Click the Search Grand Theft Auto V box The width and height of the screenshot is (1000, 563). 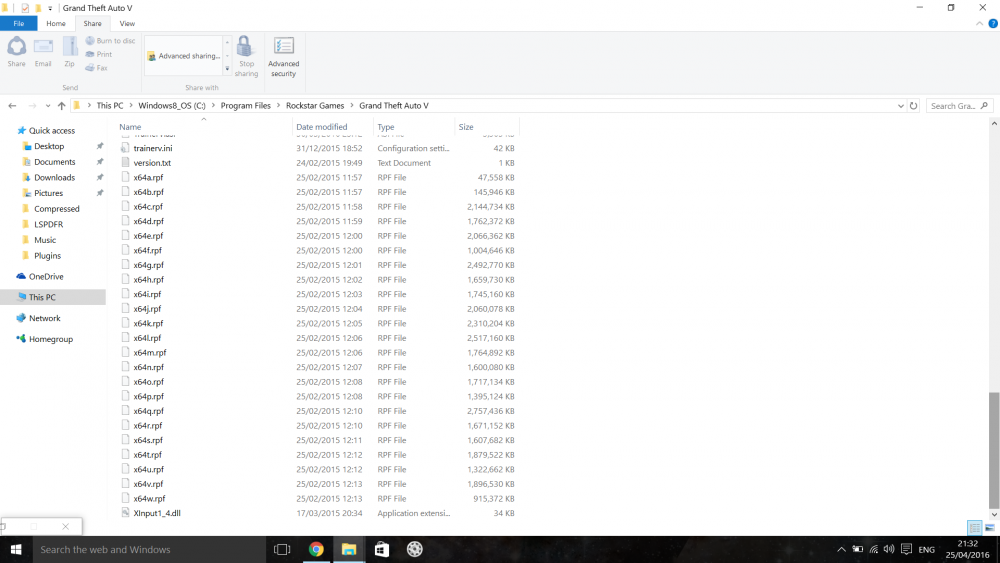click(959, 106)
